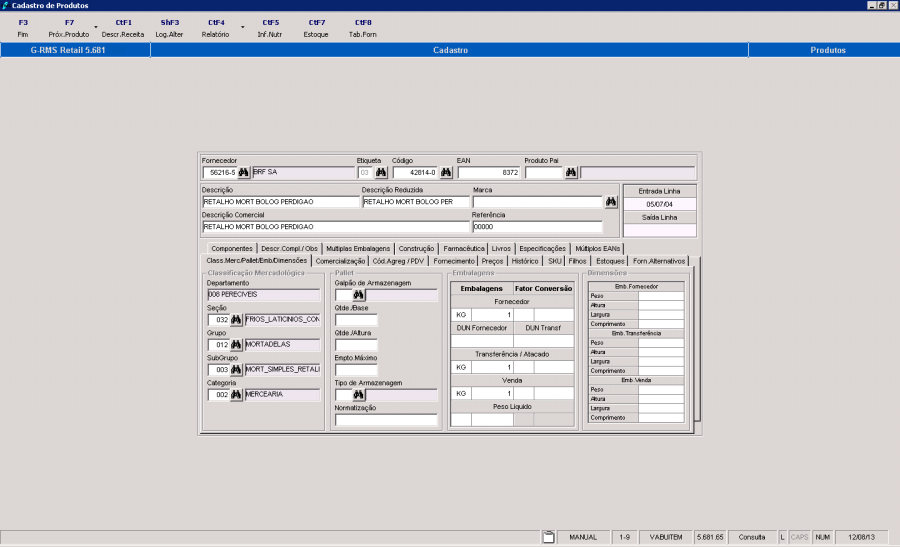This screenshot has width=900, height=547.
Task: Click the Fator Conversão column header
Action: pos(544,289)
